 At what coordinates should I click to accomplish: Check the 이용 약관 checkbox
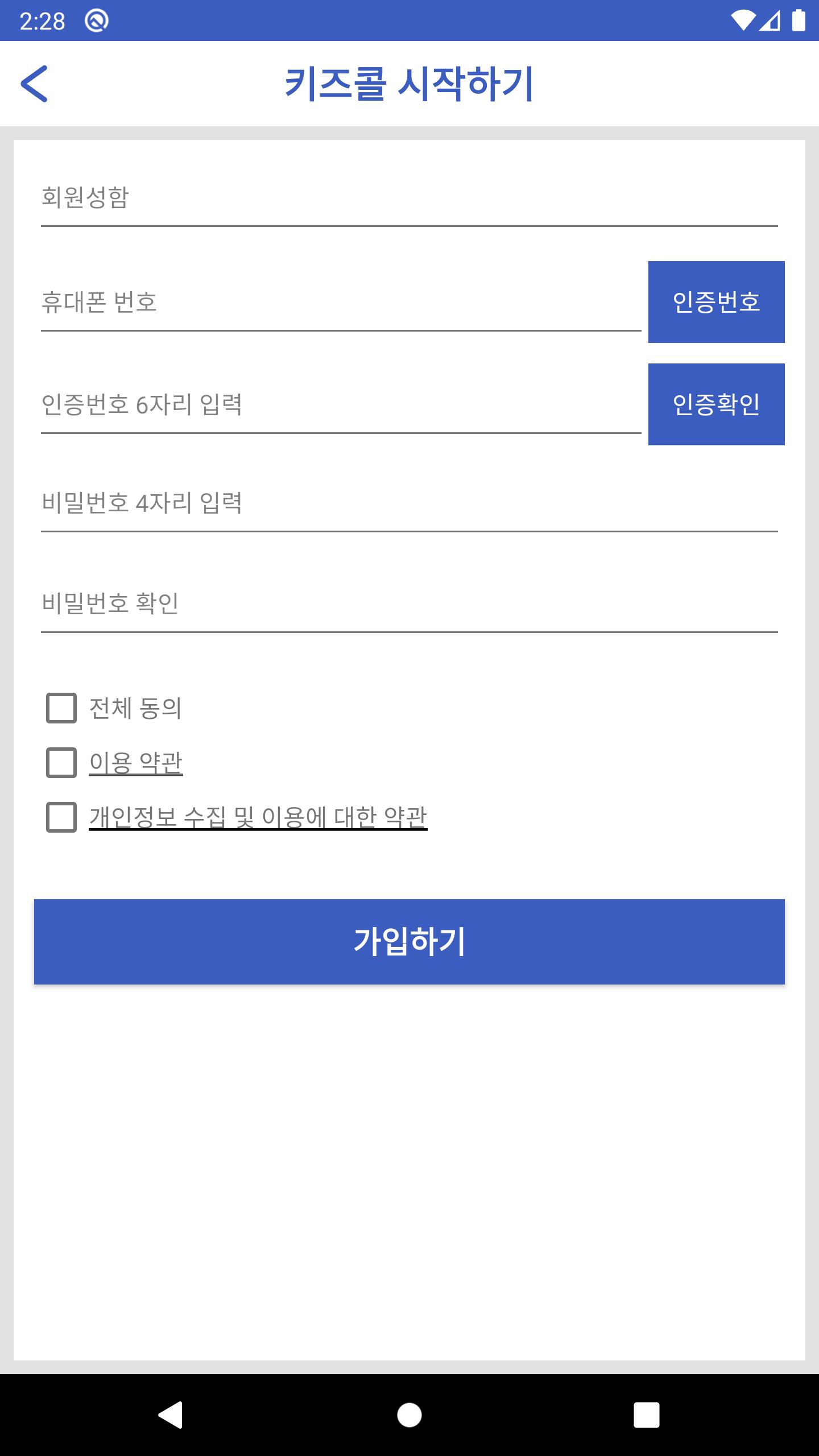click(61, 763)
